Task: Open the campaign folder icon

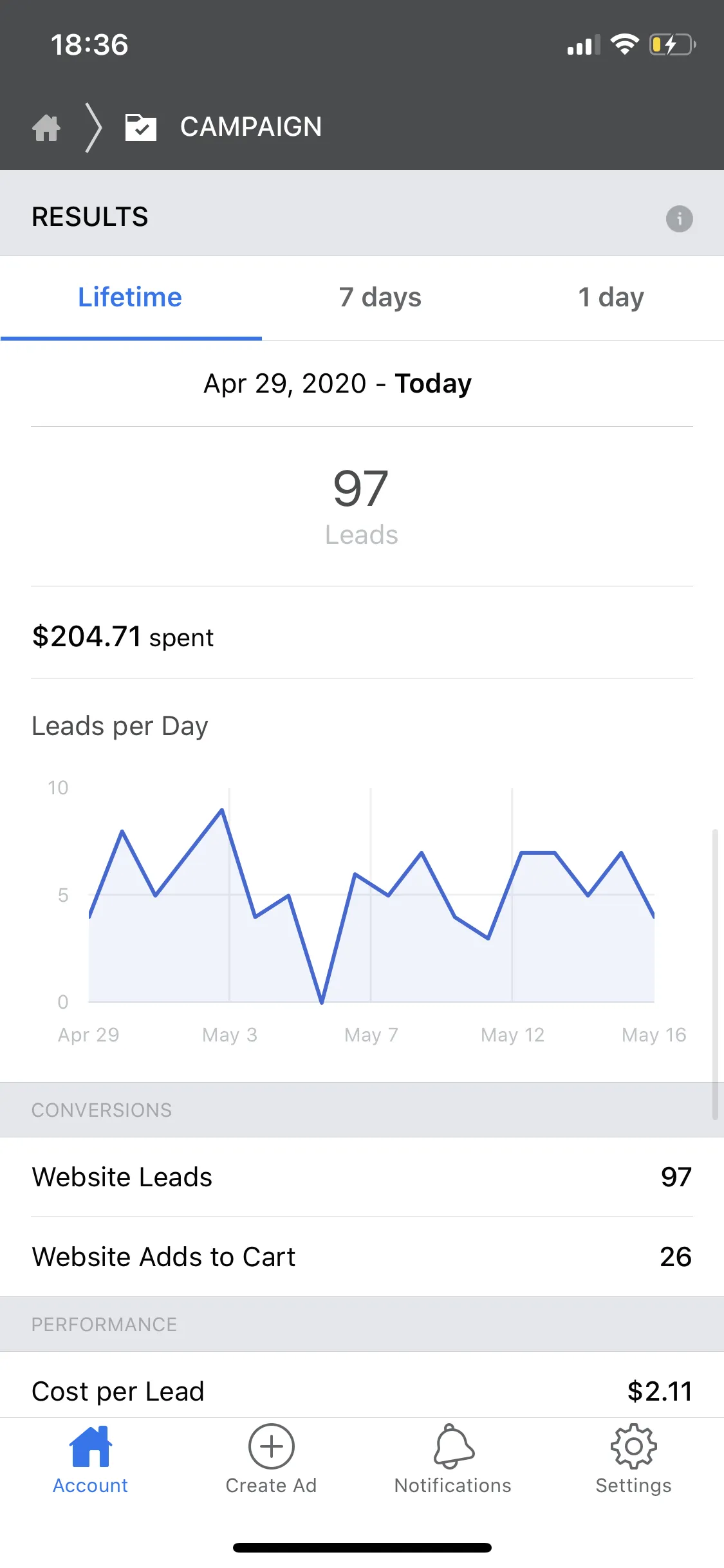Action: [141, 127]
